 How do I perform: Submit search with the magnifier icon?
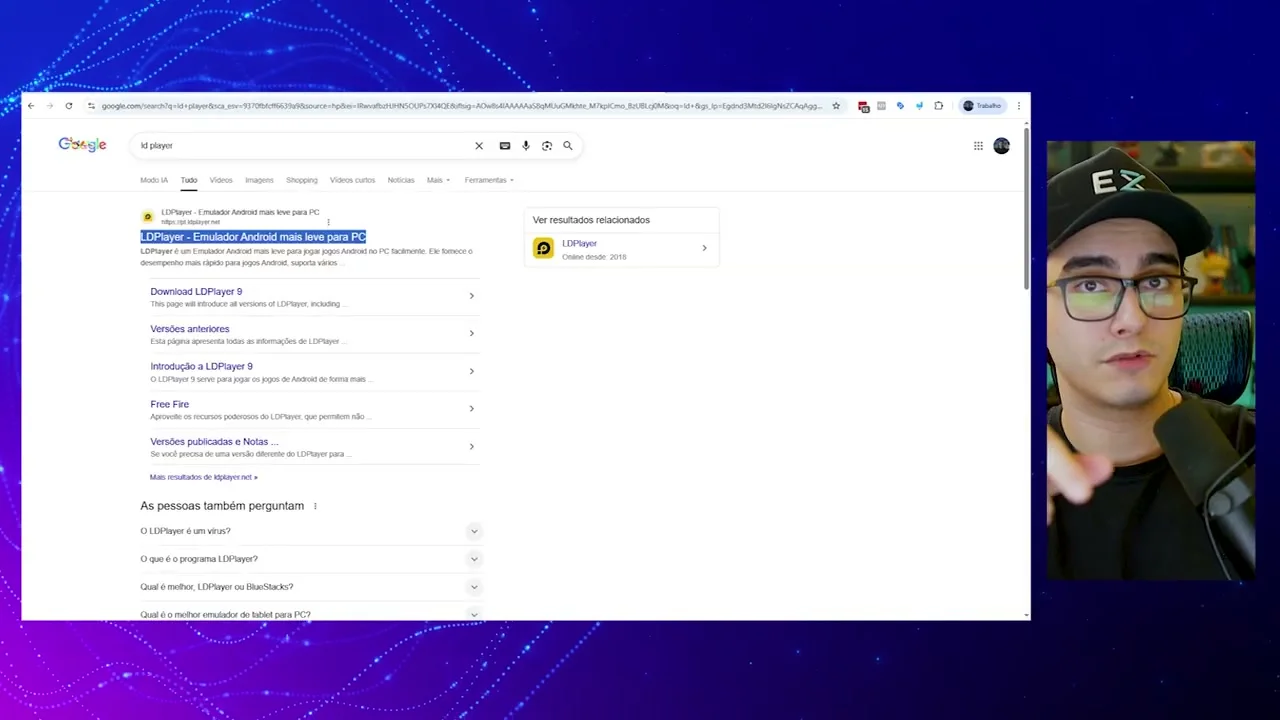tap(568, 146)
